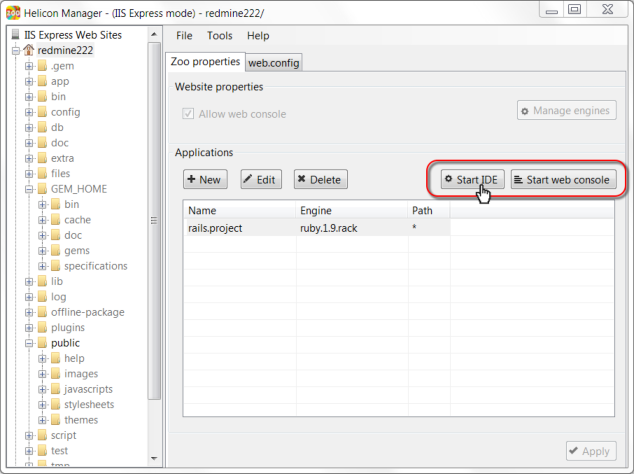Click the Path column header
The height and width of the screenshot is (474, 634).
tap(429, 211)
